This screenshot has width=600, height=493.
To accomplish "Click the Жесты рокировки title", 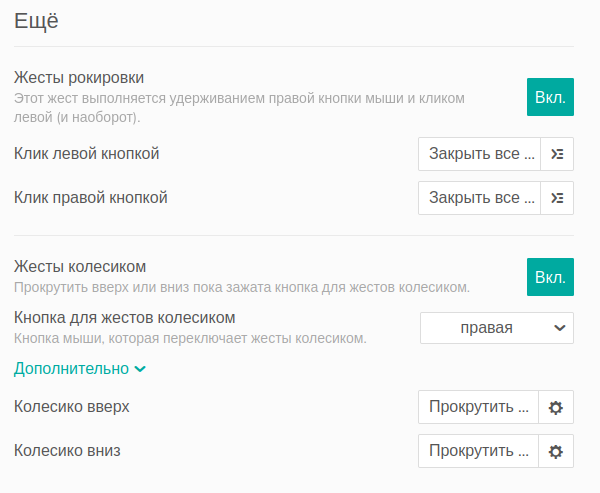I will click(79, 78).
